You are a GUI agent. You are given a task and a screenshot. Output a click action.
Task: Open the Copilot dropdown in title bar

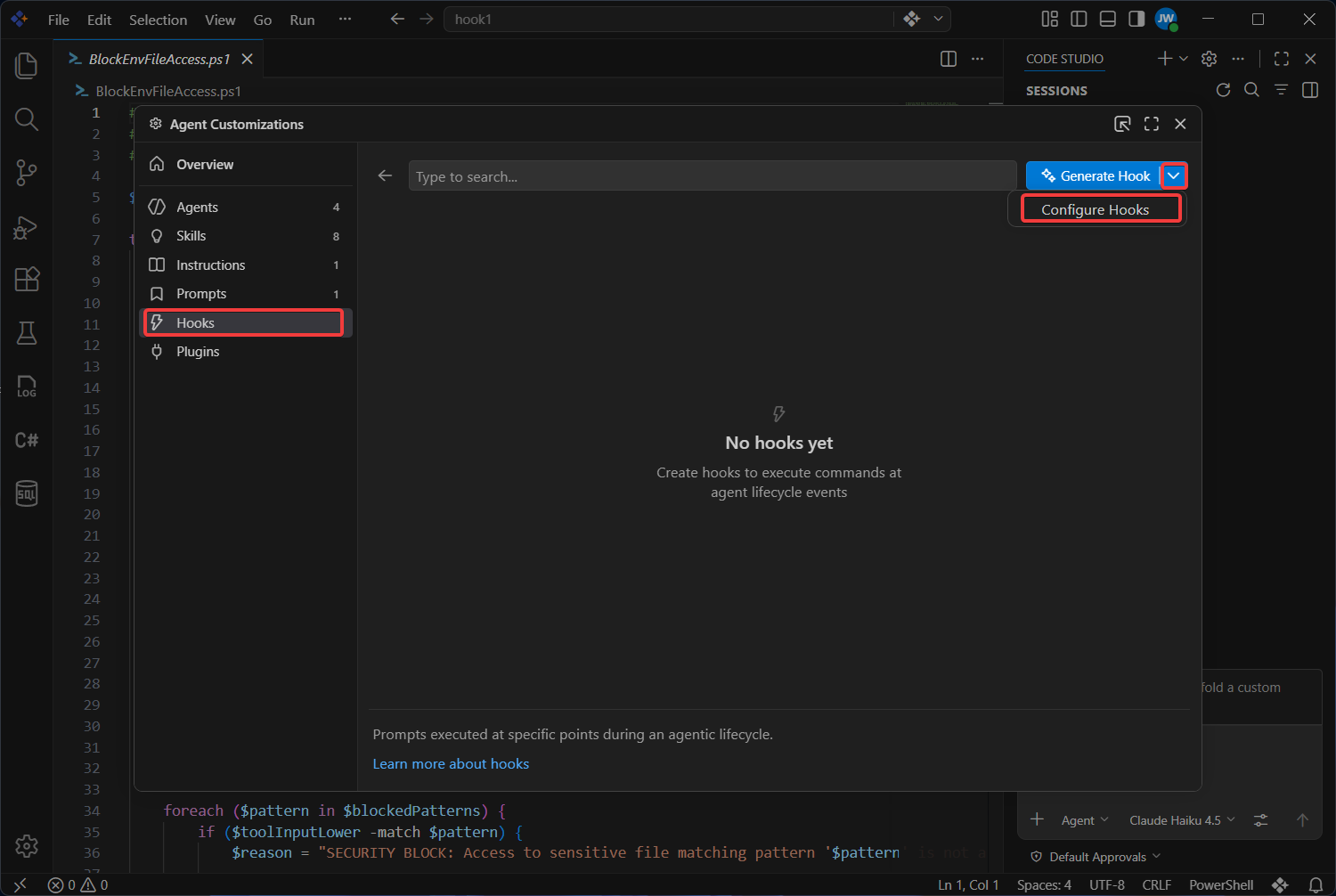pyautogui.click(x=938, y=19)
